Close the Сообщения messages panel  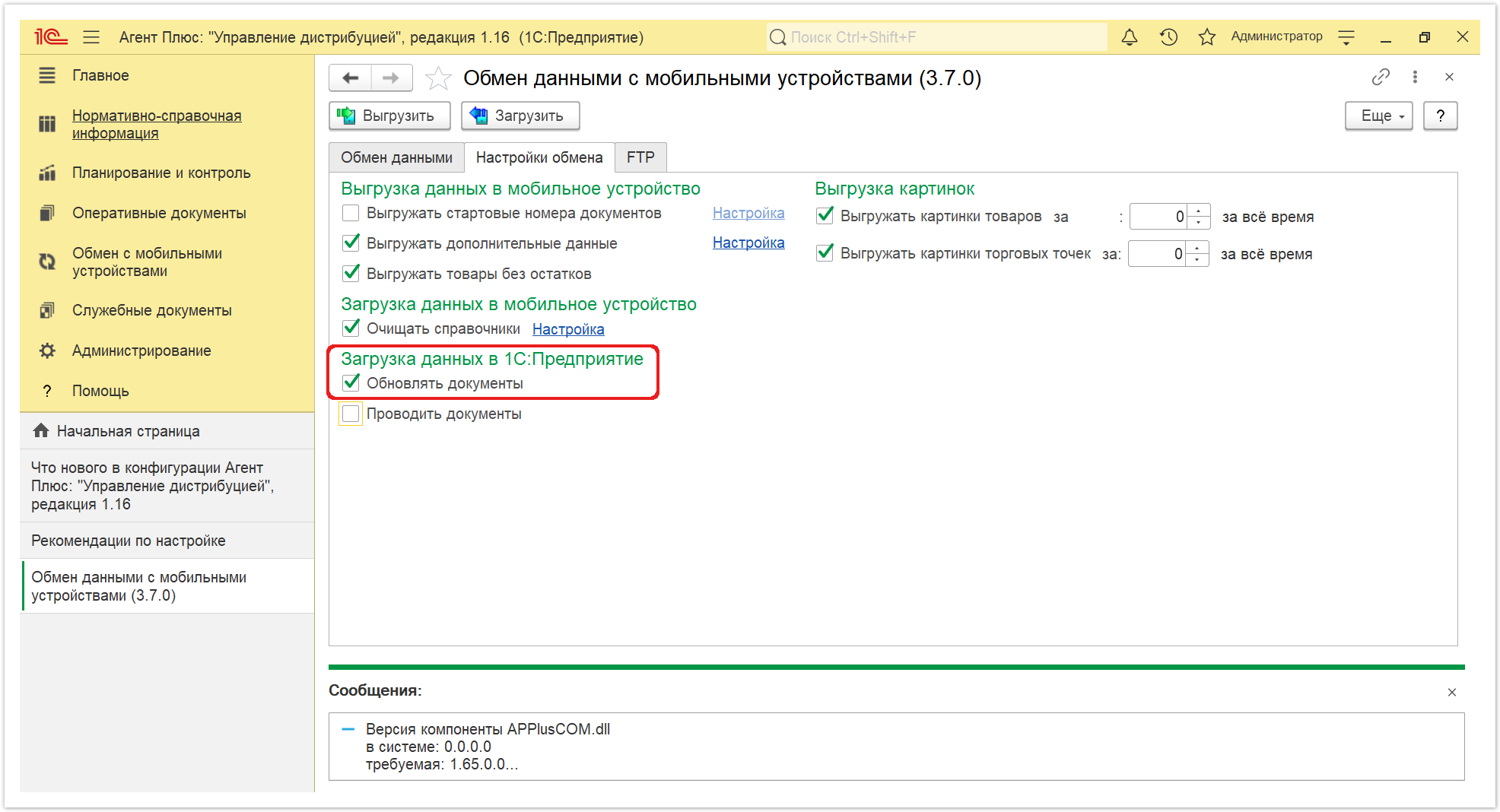(x=1452, y=692)
